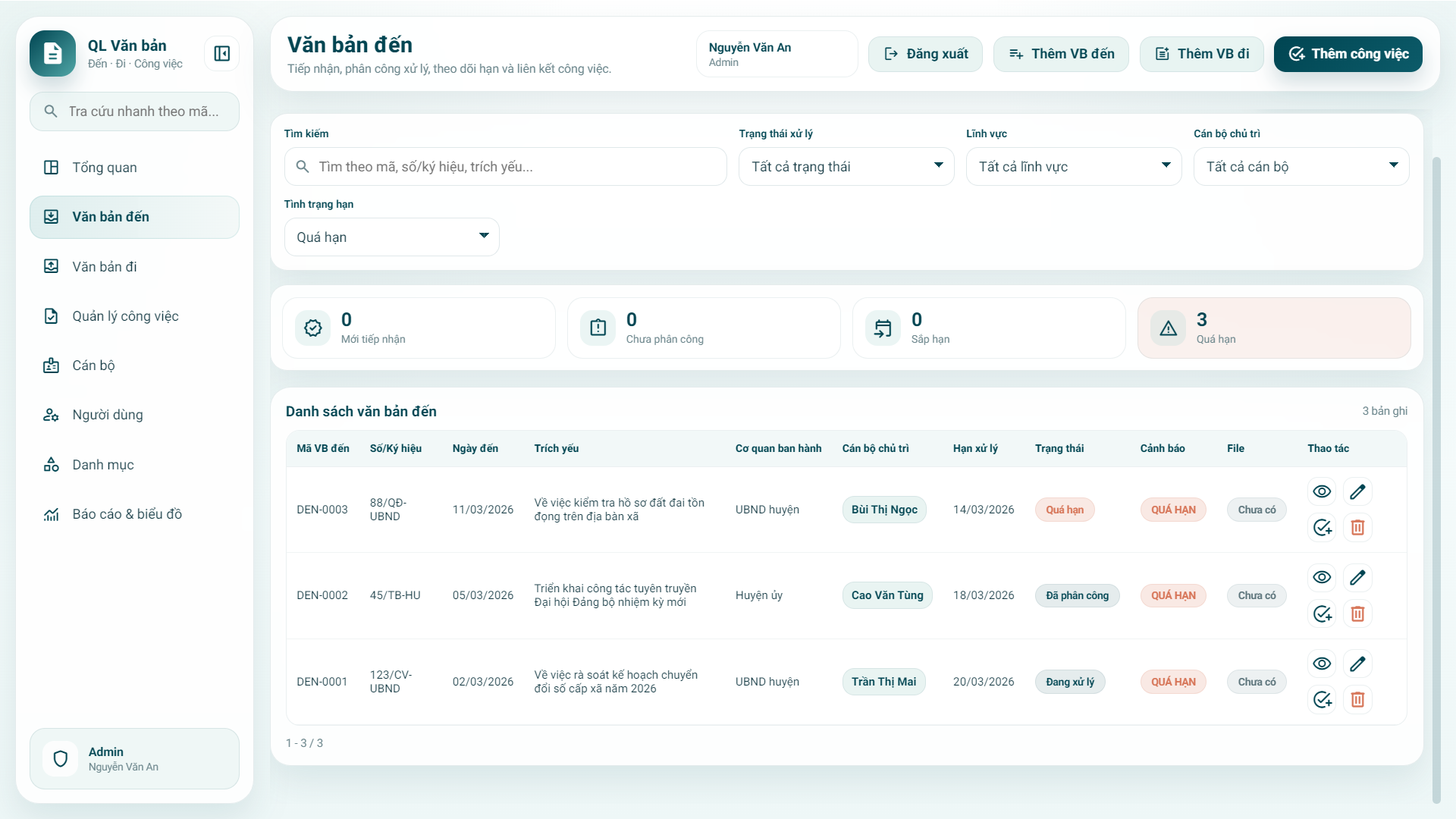Open Tình trạng hạn Quá hạn dropdown
The image size is (1456, 819).
pyautogui.click(x=391, y=237)
